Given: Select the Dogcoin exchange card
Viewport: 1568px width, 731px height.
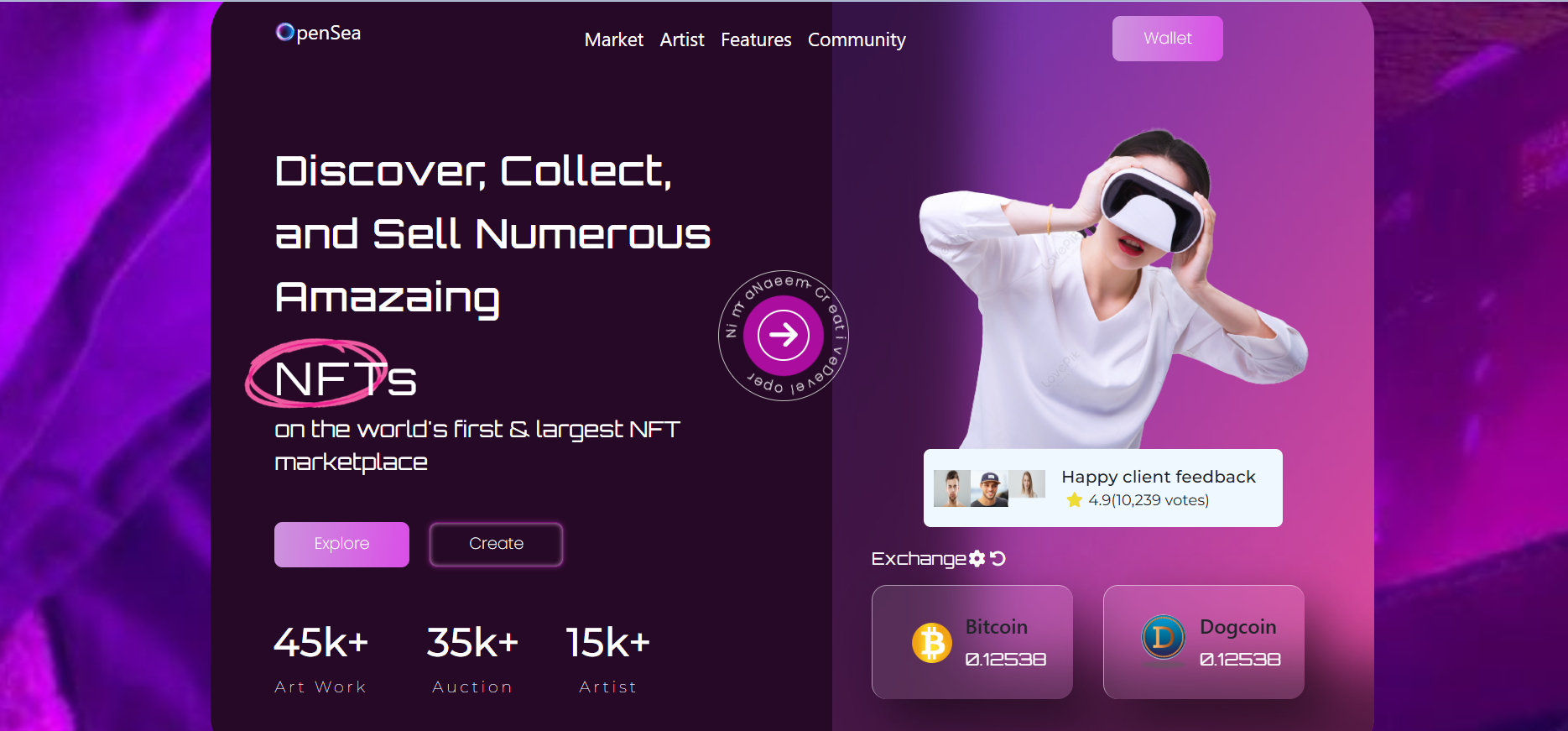Looking at the screenshot, I should click(1203, 642).
